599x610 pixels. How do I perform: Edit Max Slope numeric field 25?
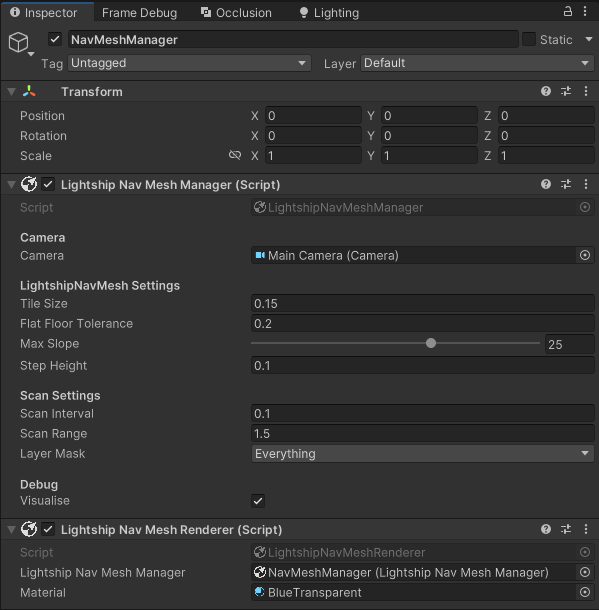569,344
